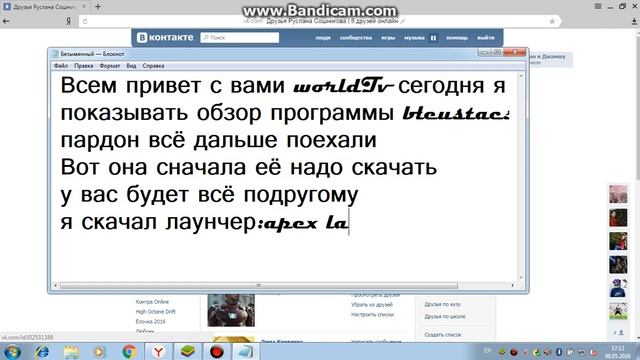
Task: Select the Друзья по вузу filter
Action: [442, 304]
